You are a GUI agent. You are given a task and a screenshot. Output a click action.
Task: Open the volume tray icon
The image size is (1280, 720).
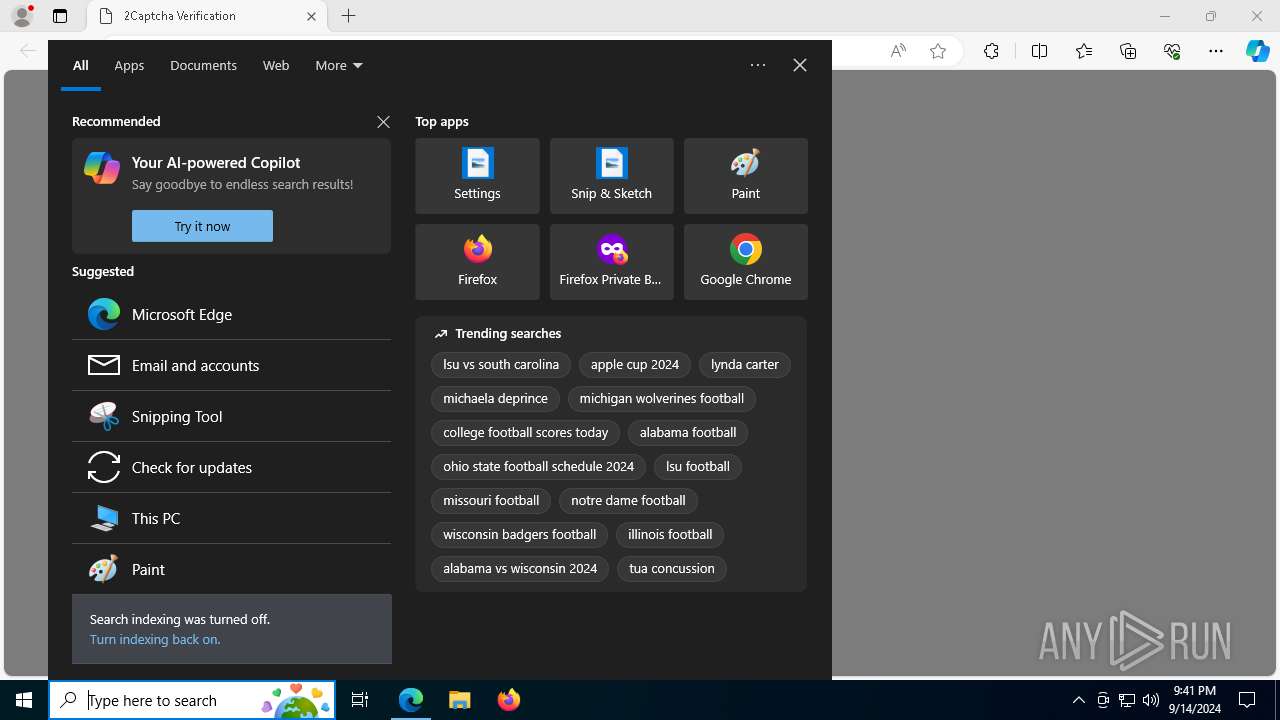pos(1151,700)
